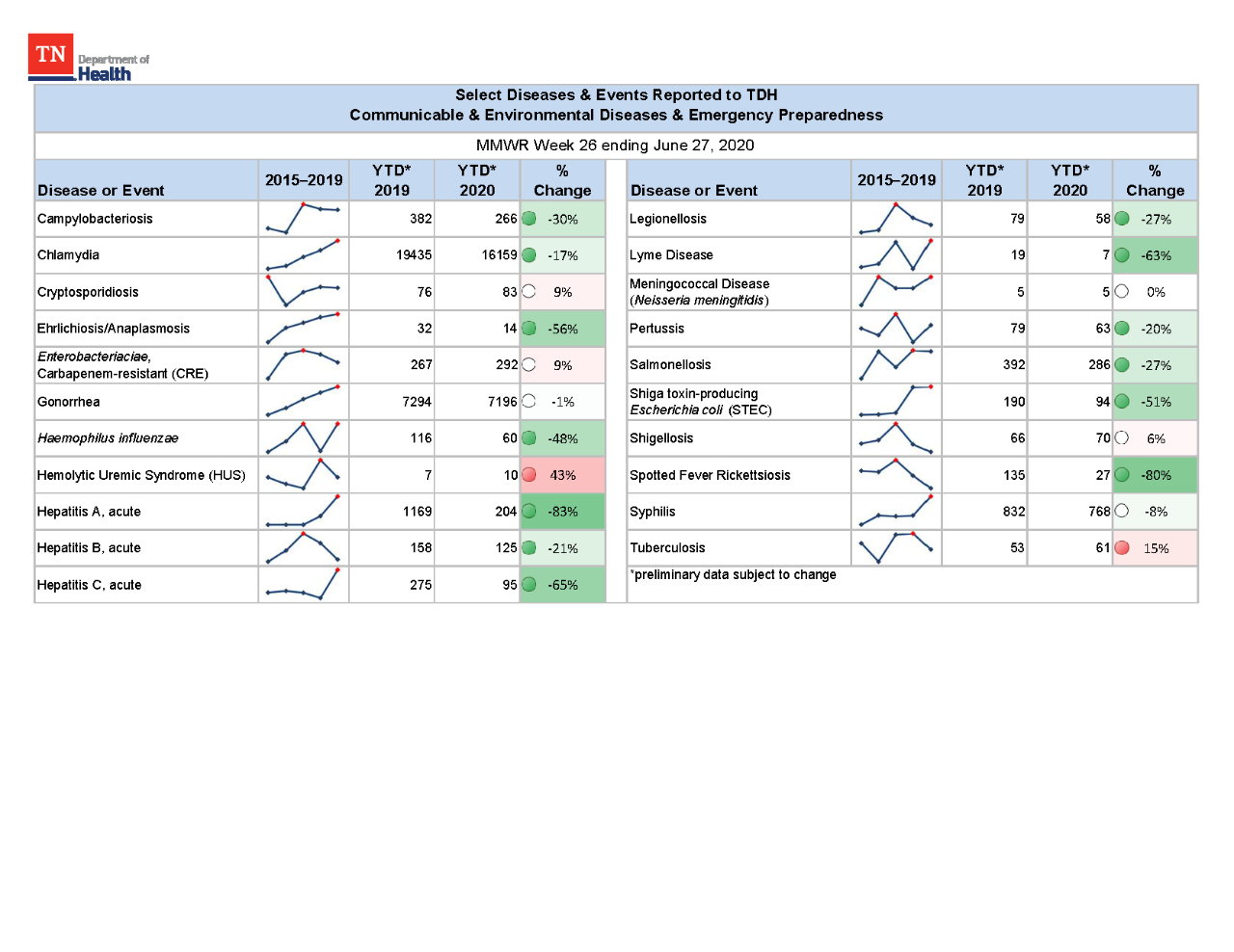Viewport: 1234px width, 952px height.
Task: Select the white status circle in Gonorrhea row
Action: pyautogui.click(x=529, y=402)
